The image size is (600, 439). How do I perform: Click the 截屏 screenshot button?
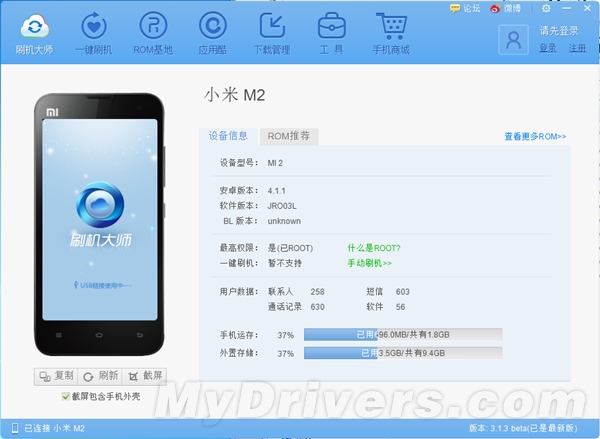tap(145, 376)
